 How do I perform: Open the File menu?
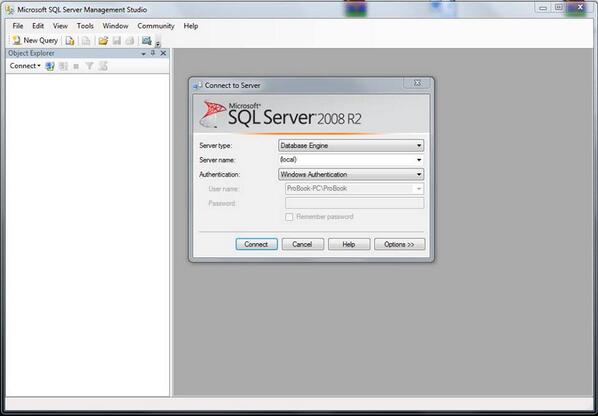(18, 26)
